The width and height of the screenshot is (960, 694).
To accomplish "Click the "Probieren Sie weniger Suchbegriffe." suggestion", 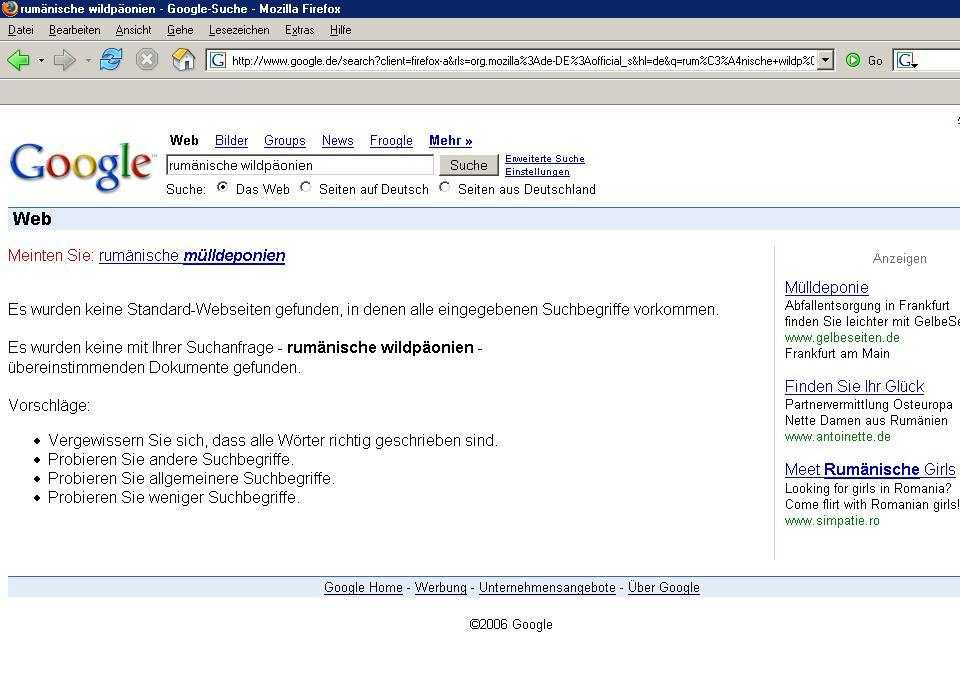I will pos(174,498).
